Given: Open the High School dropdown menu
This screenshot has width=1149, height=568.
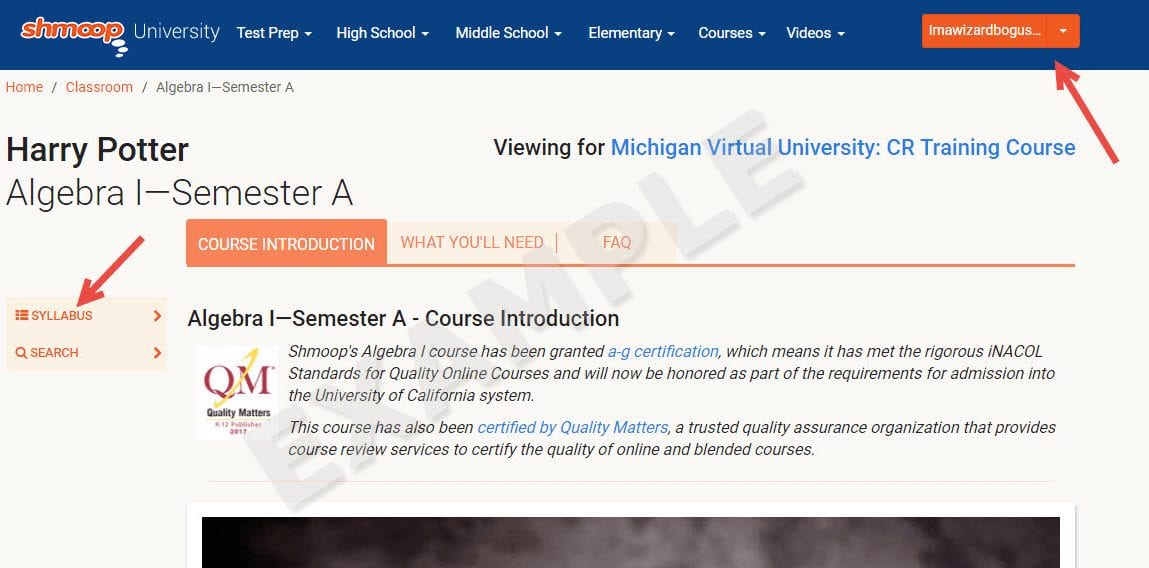Looking at the screenshot, I should pos(382,33).
